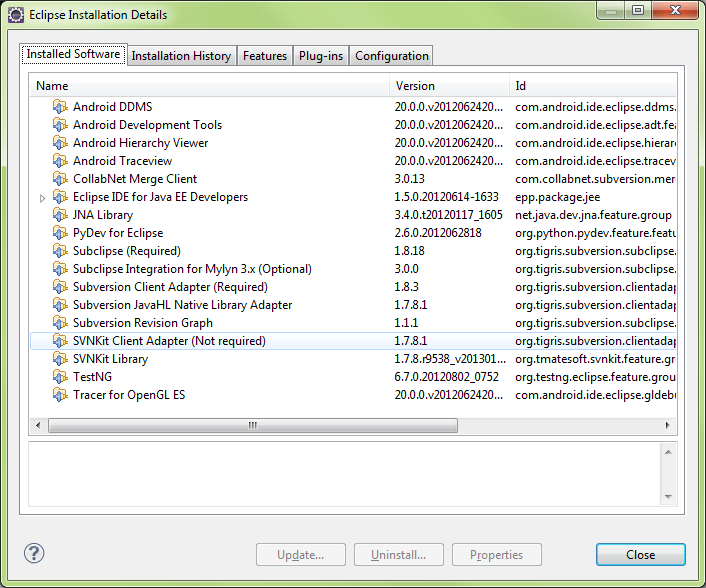This screenshot has width=706, height=588.
Task: Click the PyDev for Eclipse feature icon
Action: tap(60, 233)
